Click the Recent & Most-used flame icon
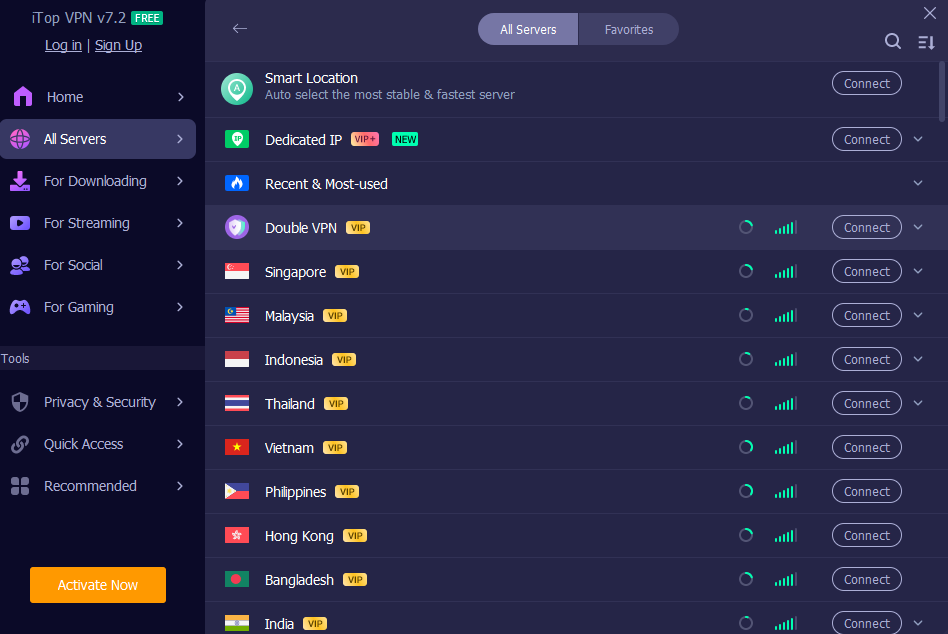 (x=237, y=183)
